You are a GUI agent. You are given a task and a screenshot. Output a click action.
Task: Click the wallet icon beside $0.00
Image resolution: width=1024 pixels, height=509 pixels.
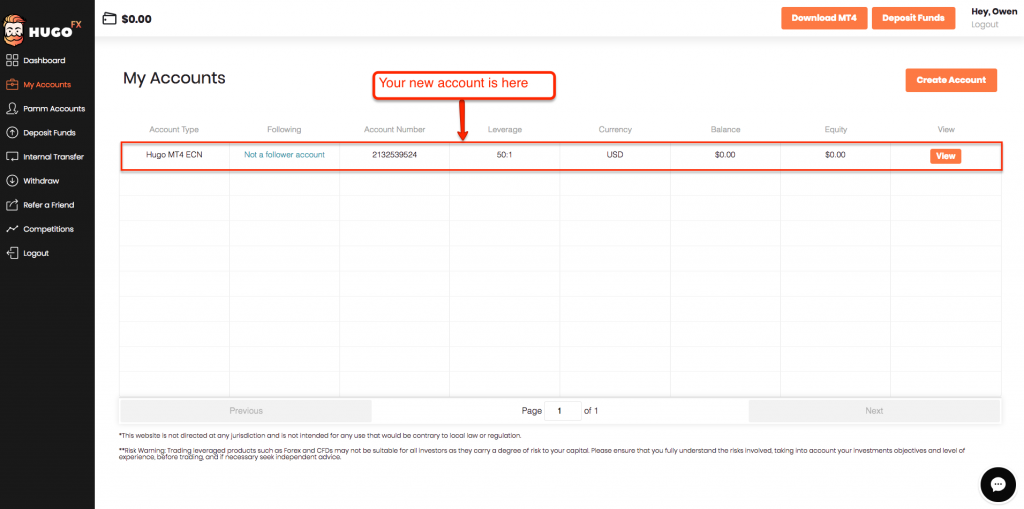click(x=110, y=19)
